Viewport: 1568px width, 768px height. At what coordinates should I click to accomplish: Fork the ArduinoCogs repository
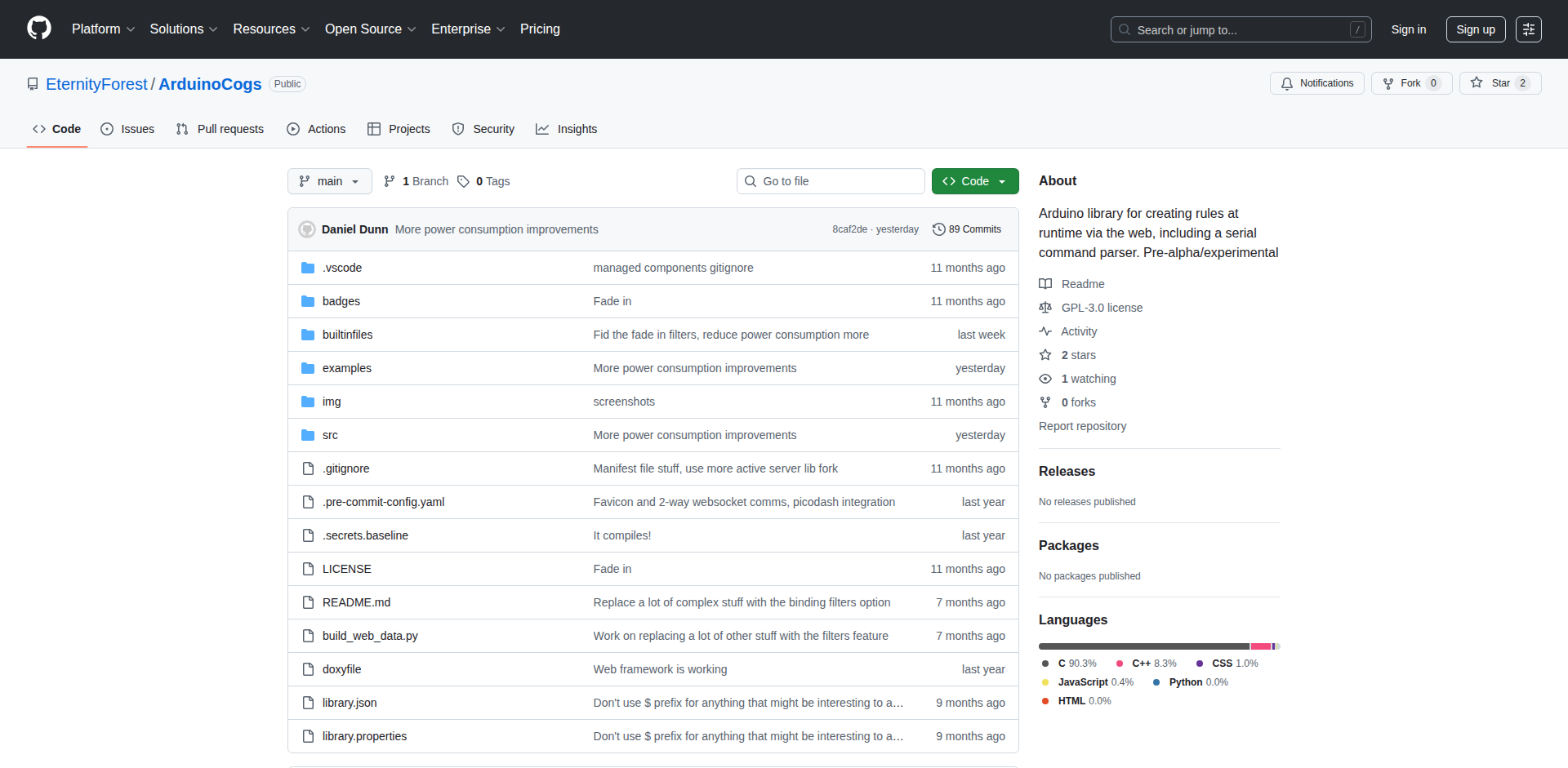point(1412,83)
